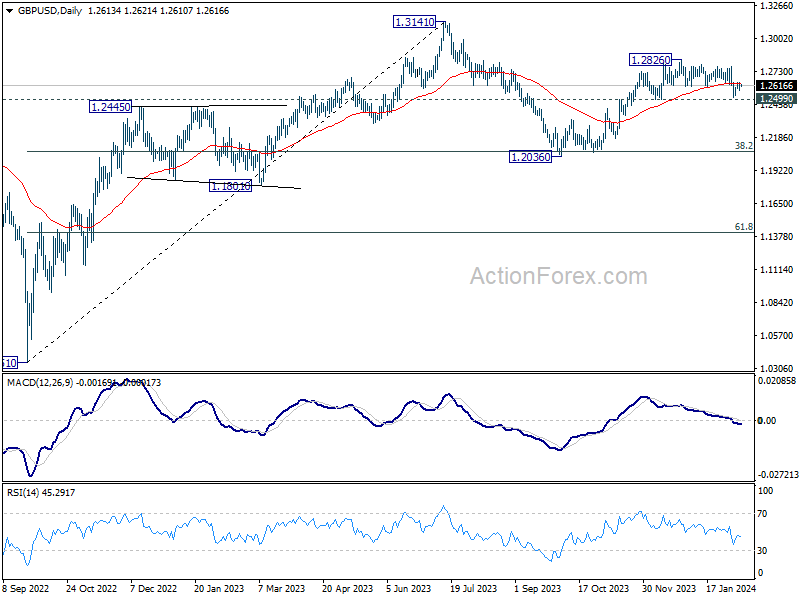The width and height of the screenshot is (800, 600).
Task: Click the 5 Jun 2023 date label
Action: tap(408, 588)
